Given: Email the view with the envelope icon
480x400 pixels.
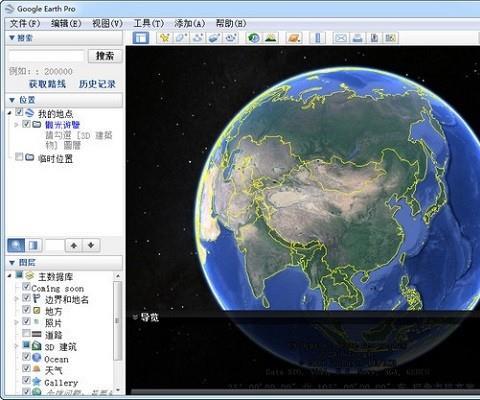Looking at the screenshot, I should coord(340,38).
